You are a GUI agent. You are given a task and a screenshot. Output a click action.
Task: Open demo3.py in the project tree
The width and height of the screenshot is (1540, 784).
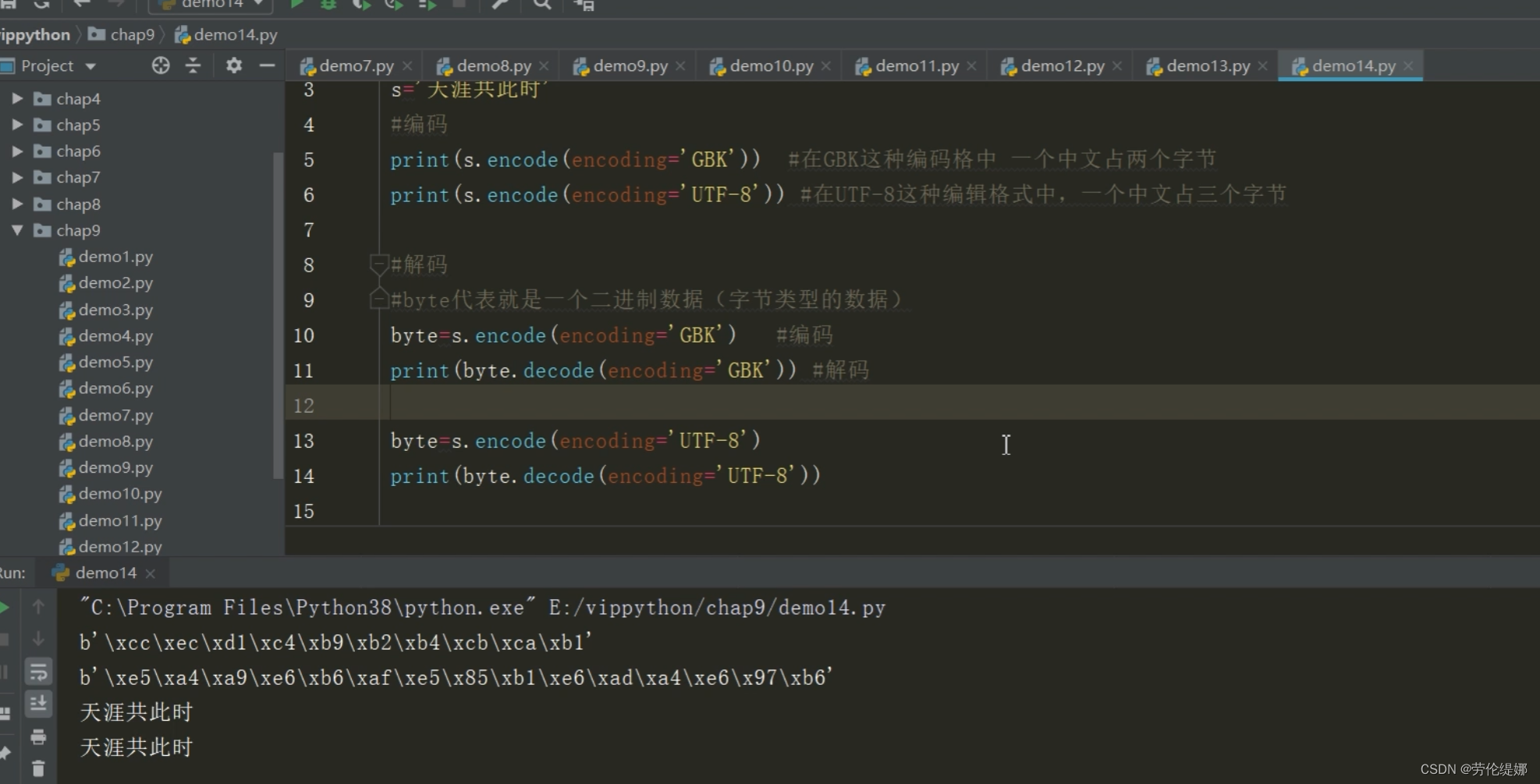click(x=106, y=310)
